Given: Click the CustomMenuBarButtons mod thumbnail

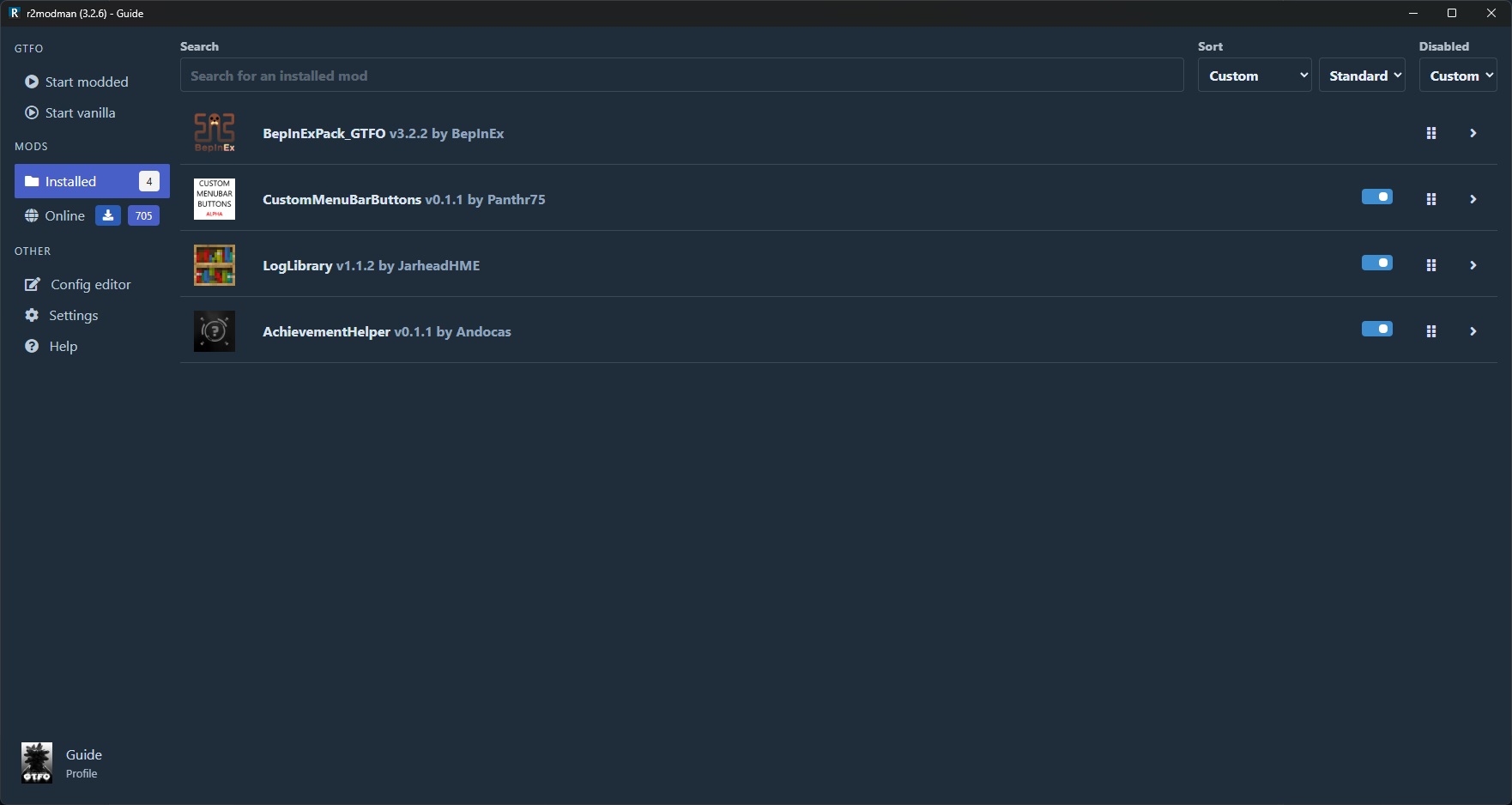Looking at the screenshot, I should pos(215,199).
